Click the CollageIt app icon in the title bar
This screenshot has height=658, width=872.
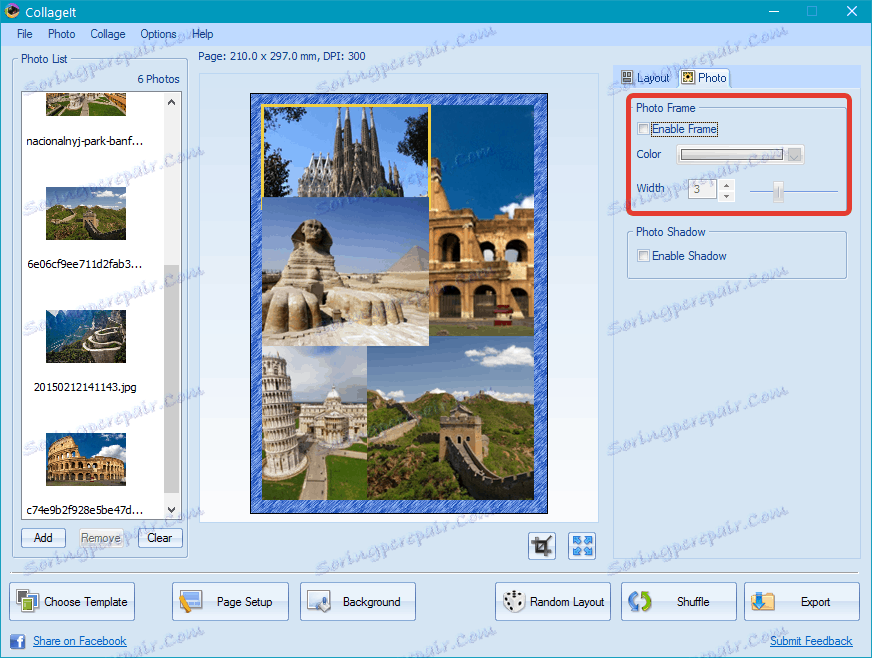click(x=12, y=11)
